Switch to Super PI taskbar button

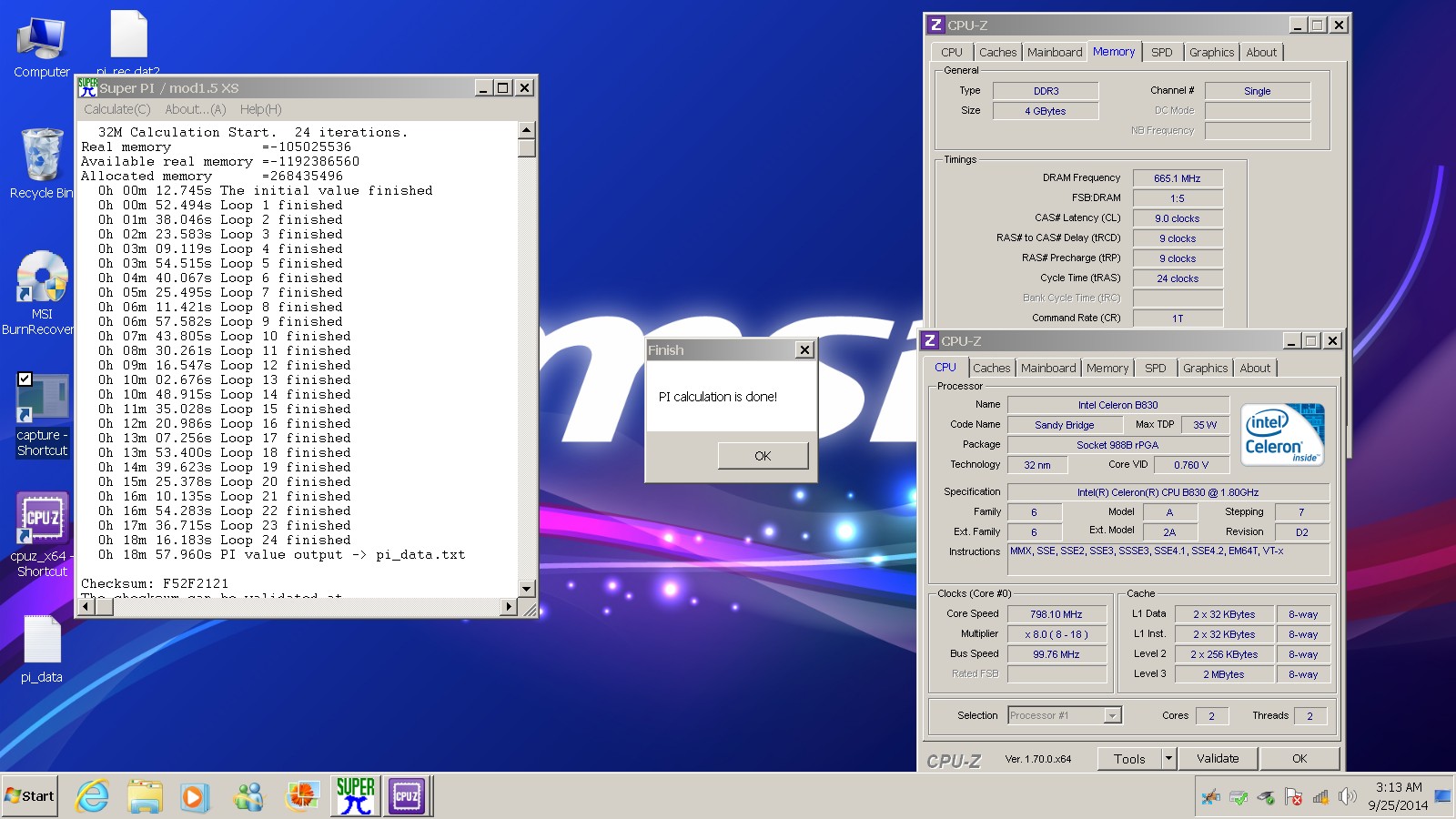click(355, 796)
